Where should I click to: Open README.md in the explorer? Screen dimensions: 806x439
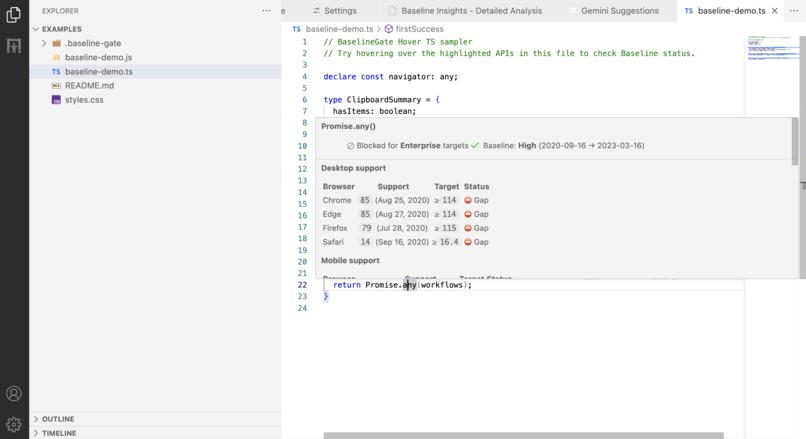pos(89,86)
